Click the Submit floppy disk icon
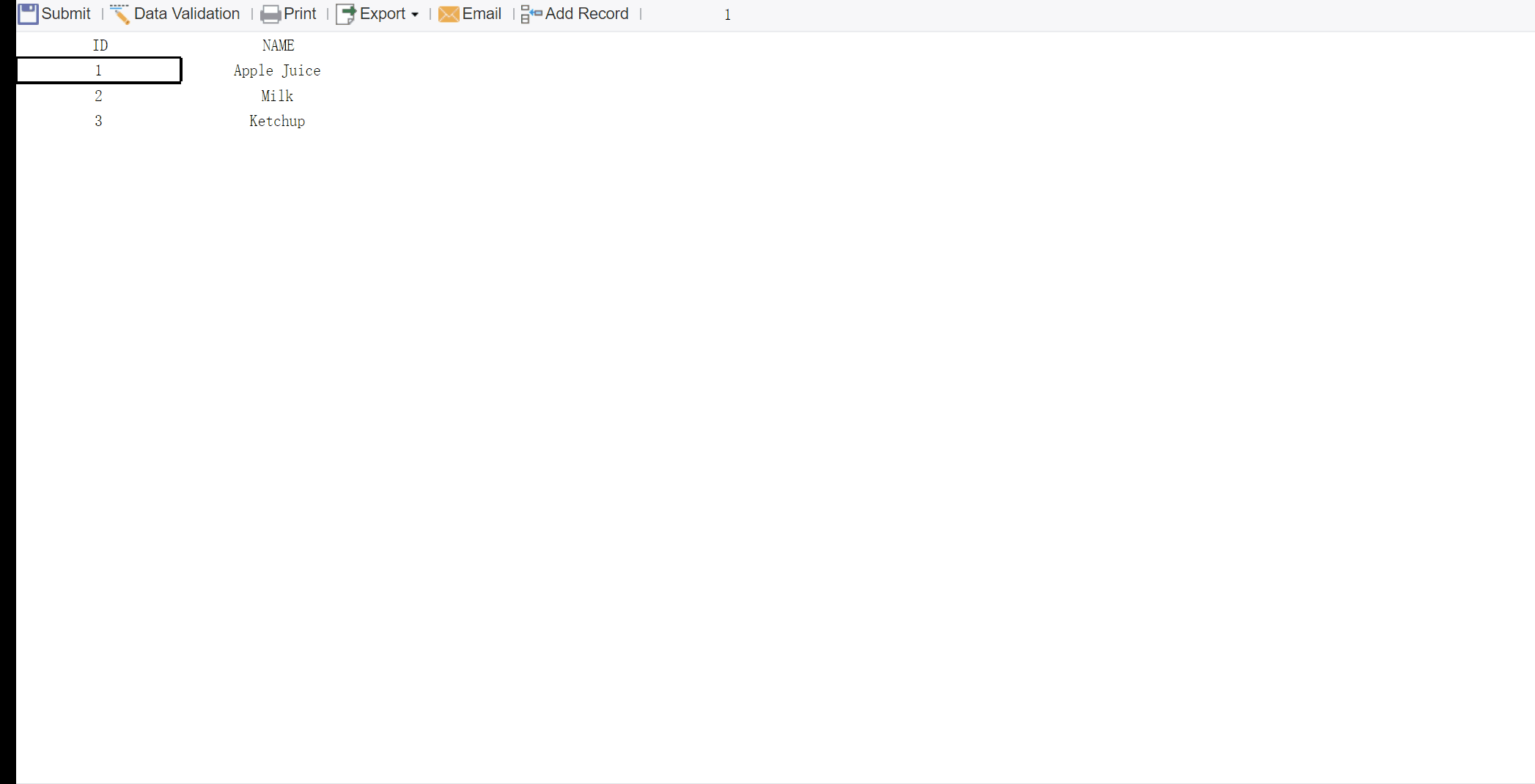Viewport: 1535px width, 784px height. [x=28, y=13]
